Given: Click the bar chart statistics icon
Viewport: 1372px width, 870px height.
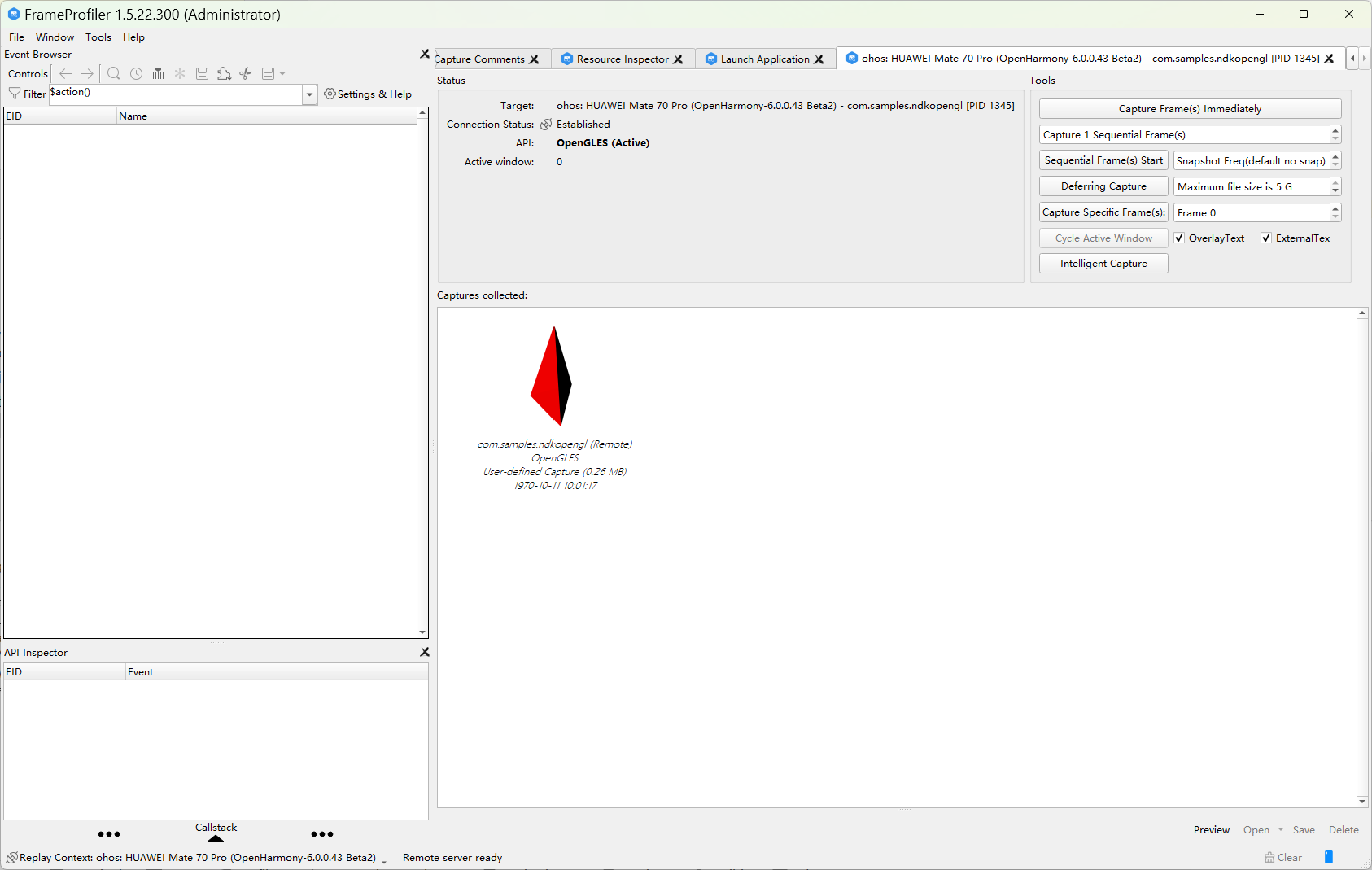Looking at the screenshot, I should (x=158, y=73).
